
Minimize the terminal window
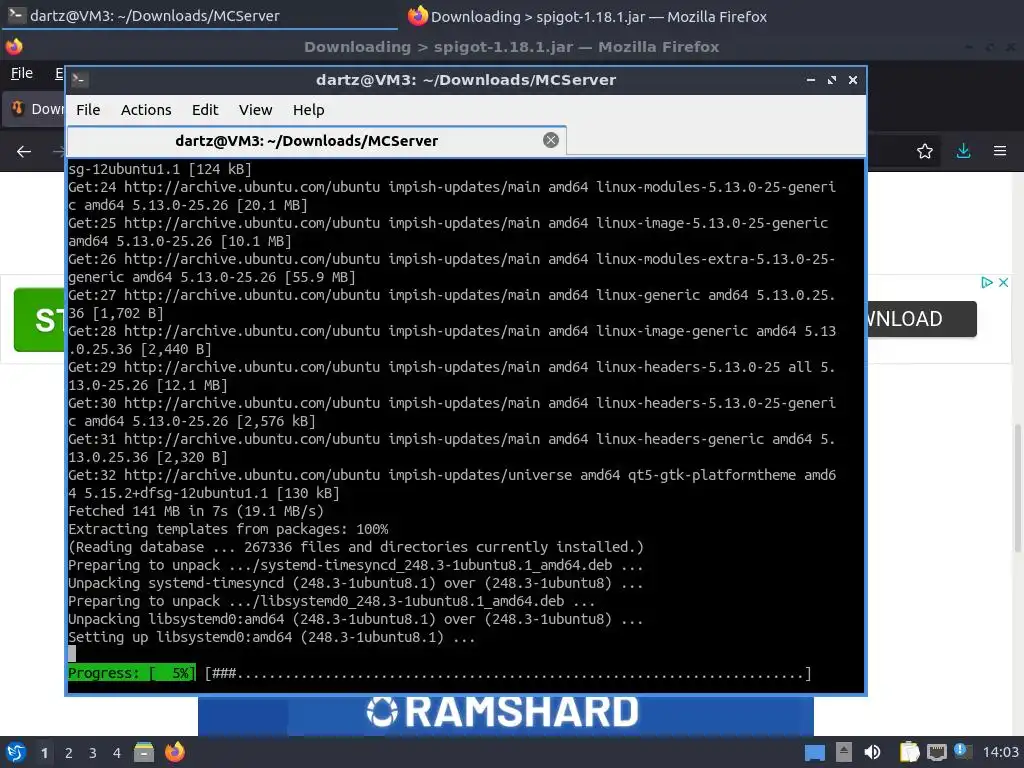tap(810, 80)
